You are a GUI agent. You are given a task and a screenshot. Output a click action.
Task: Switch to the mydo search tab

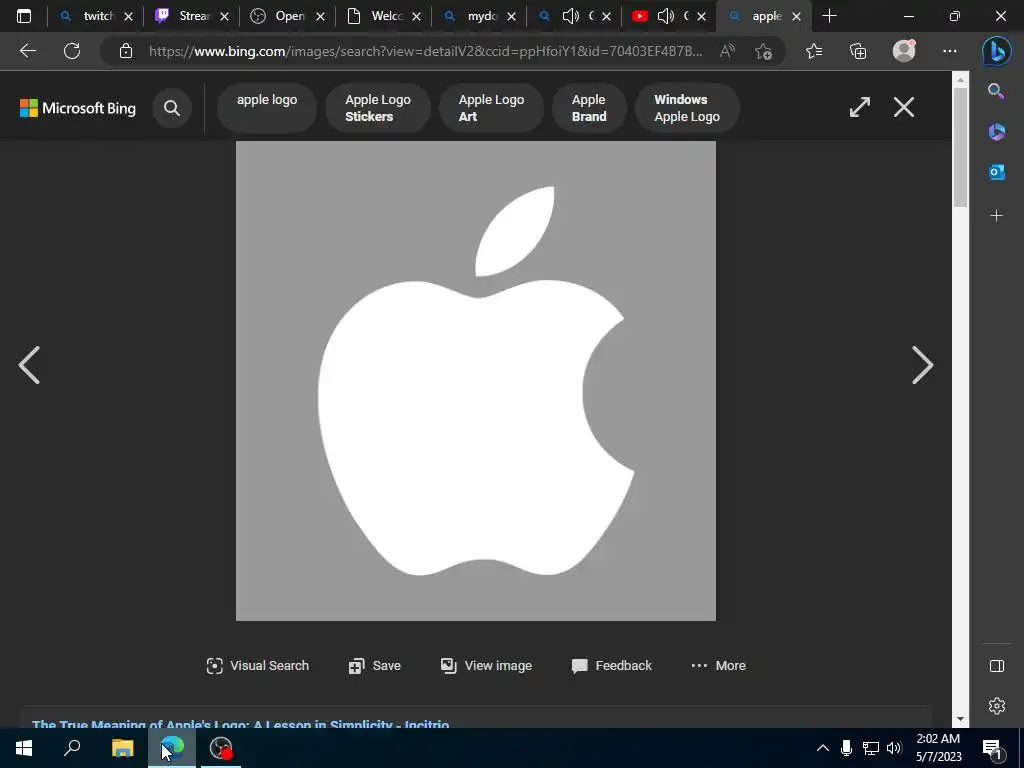pyautogui.click(x=479, y=16)
